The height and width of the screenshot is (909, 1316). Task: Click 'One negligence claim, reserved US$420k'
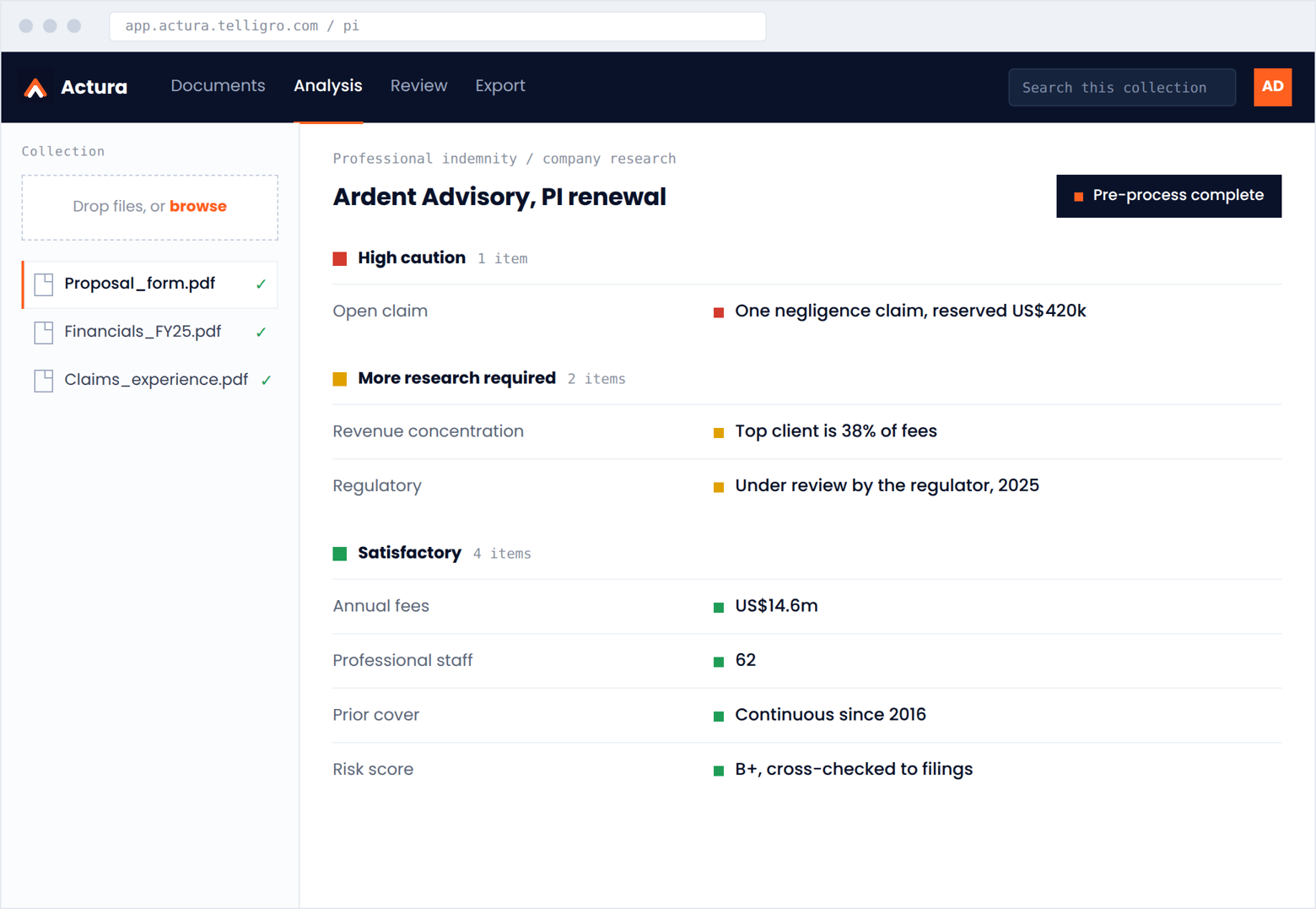pos(910,311)
